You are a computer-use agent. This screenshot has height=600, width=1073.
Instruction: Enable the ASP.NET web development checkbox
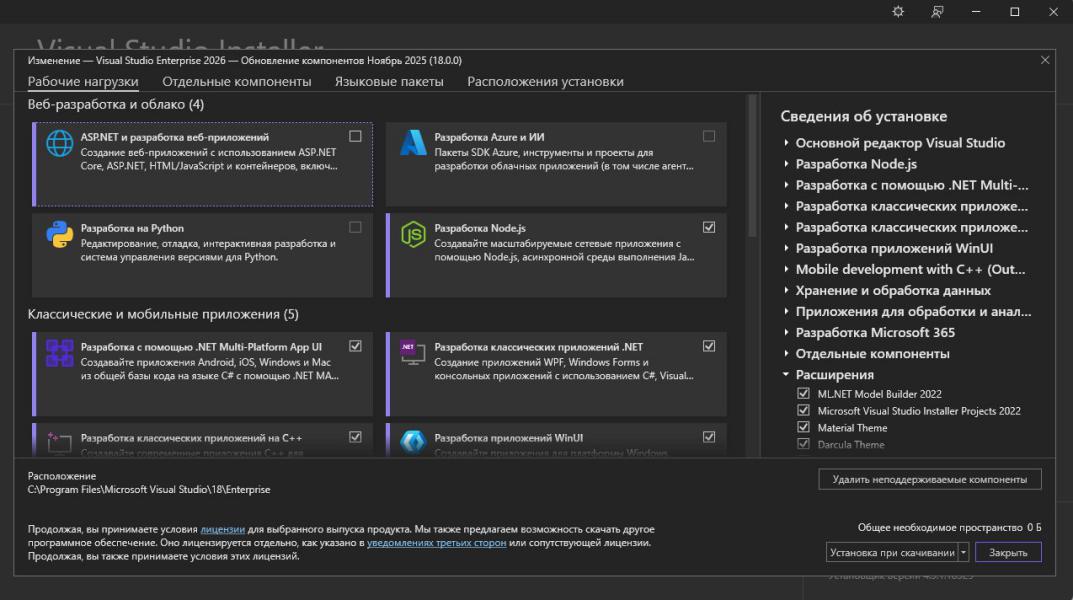click(356, 136)
